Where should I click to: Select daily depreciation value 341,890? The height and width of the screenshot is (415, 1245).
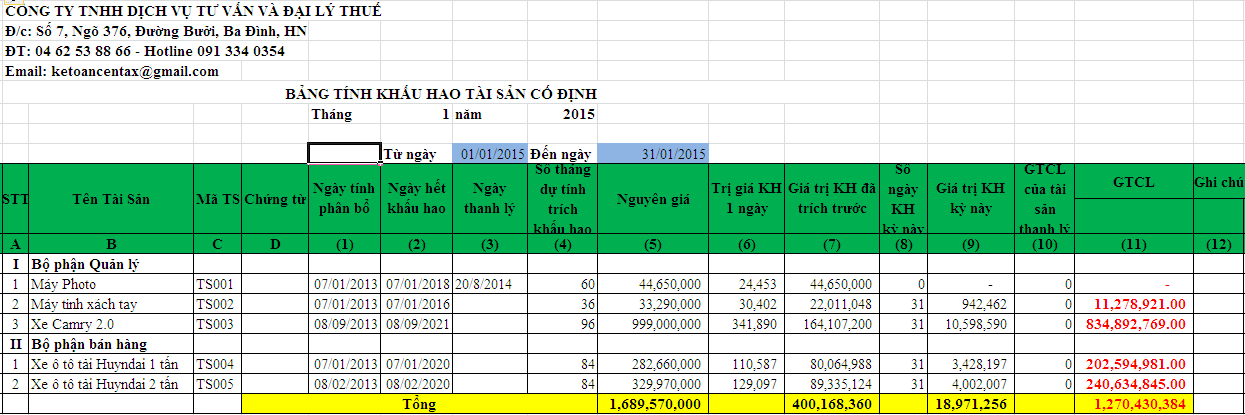[747, 324]
